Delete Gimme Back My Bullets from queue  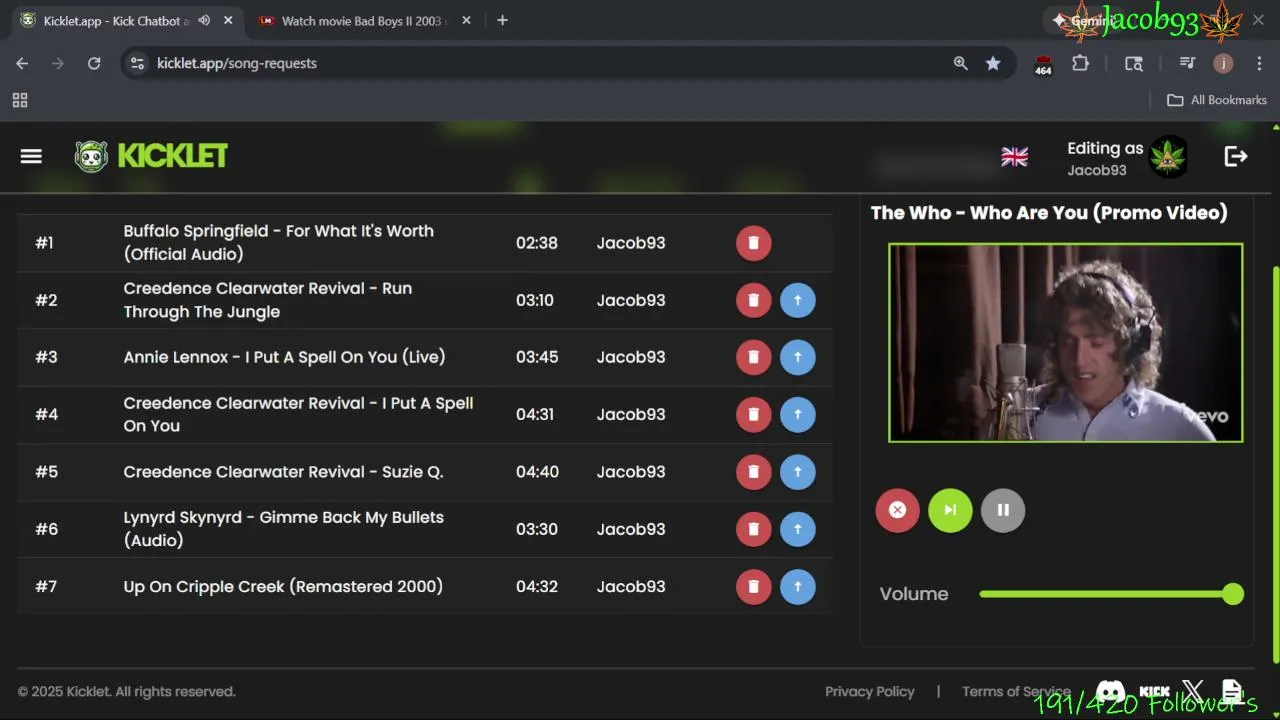coord(754,529)
